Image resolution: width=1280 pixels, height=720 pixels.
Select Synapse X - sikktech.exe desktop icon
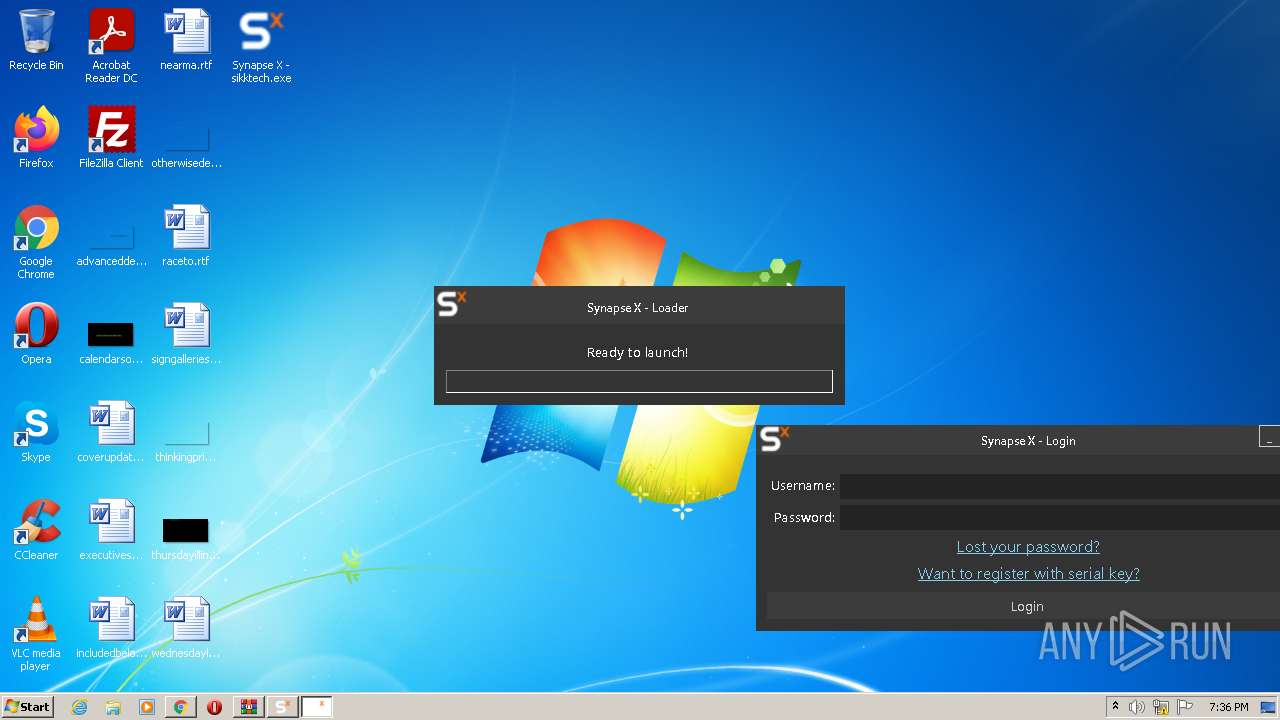261,46
